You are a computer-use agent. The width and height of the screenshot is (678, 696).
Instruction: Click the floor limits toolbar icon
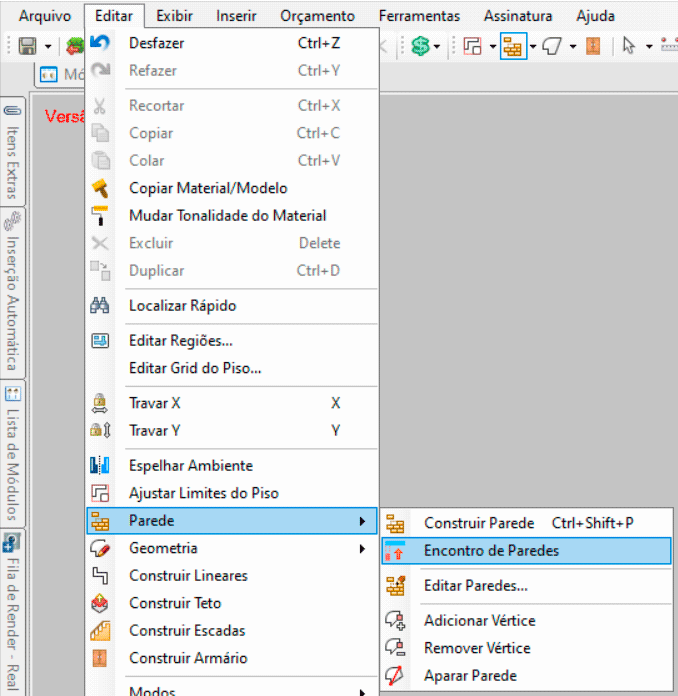click(x=474, y=46)
